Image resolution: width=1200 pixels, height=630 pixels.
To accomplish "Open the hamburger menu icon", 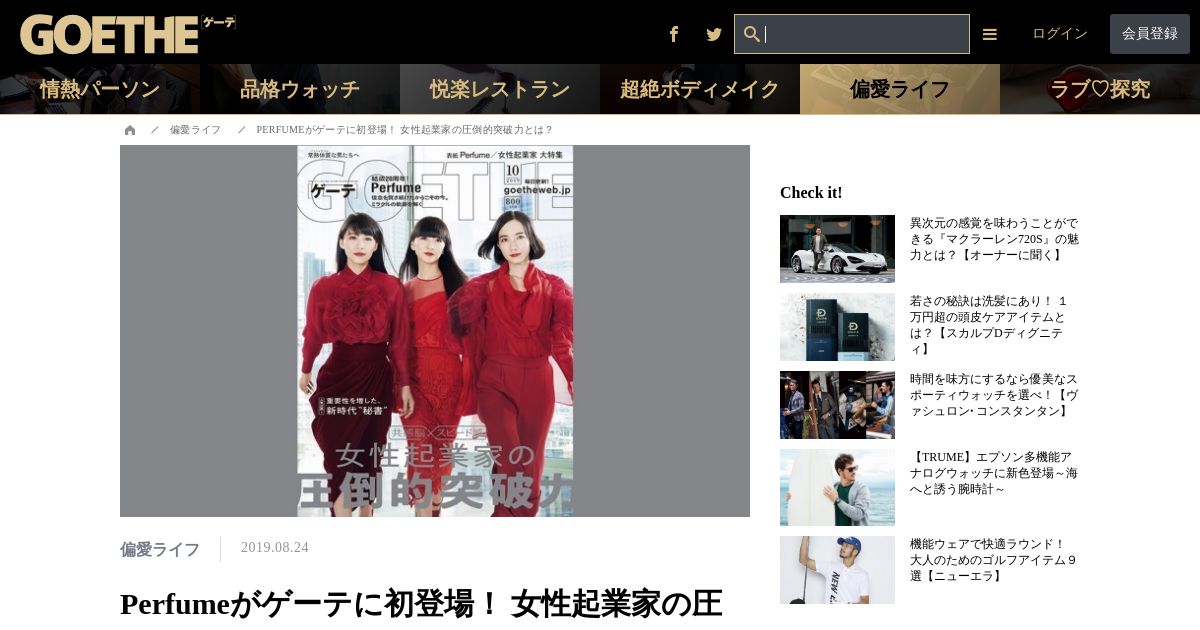I will pos(990,34).
